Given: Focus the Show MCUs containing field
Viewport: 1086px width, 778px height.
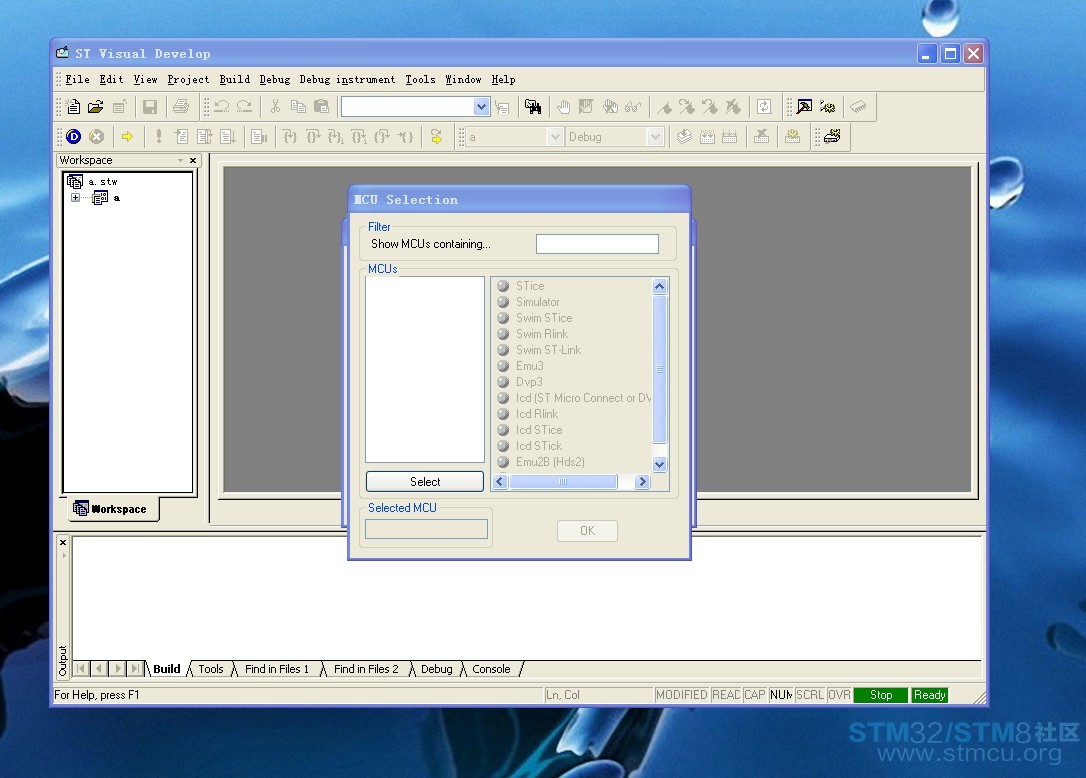Looking at the screenshot, I should 597,244.
